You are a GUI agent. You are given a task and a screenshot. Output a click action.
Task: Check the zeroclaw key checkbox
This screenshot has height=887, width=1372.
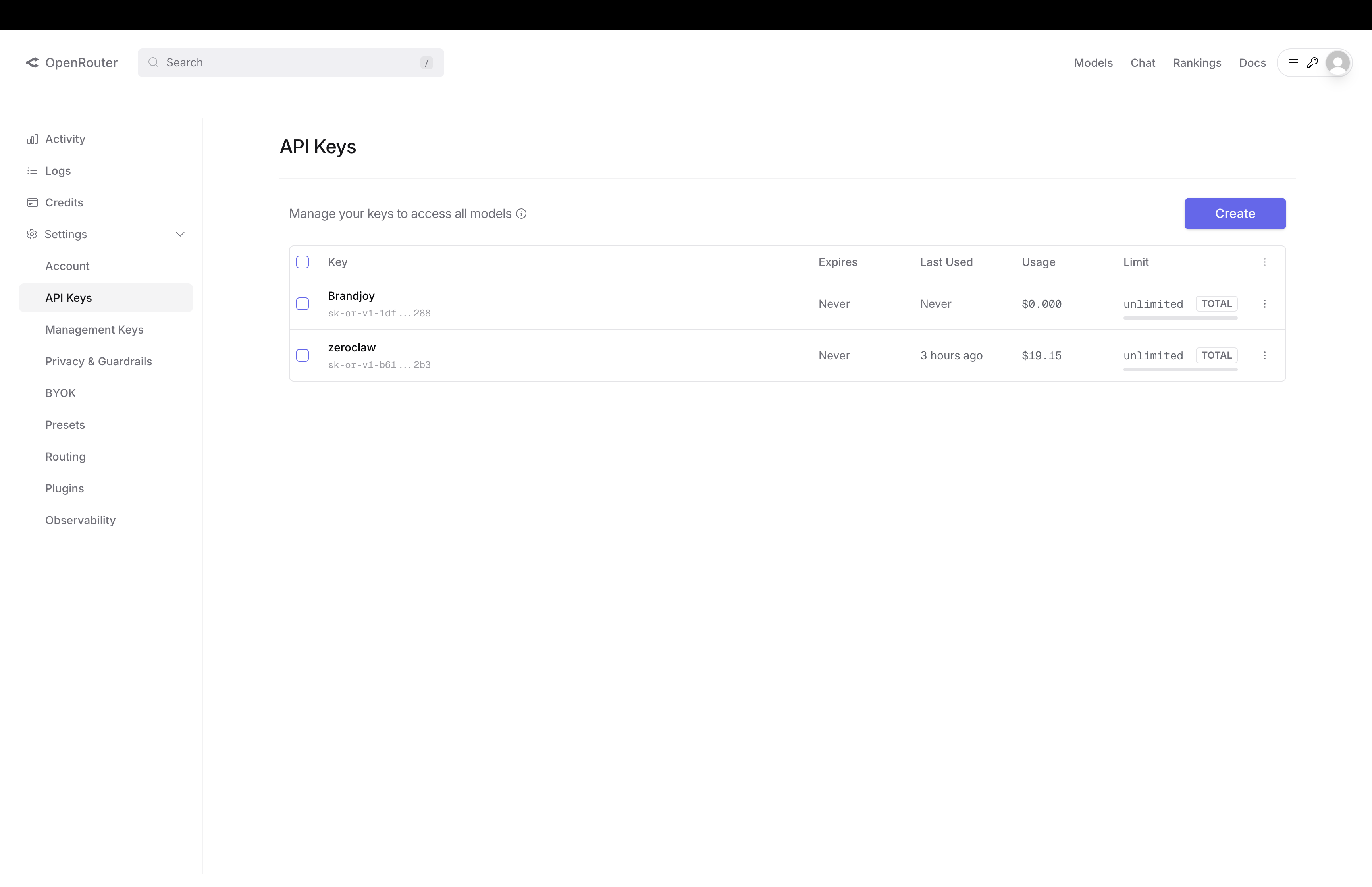click(x=303, y=355)
